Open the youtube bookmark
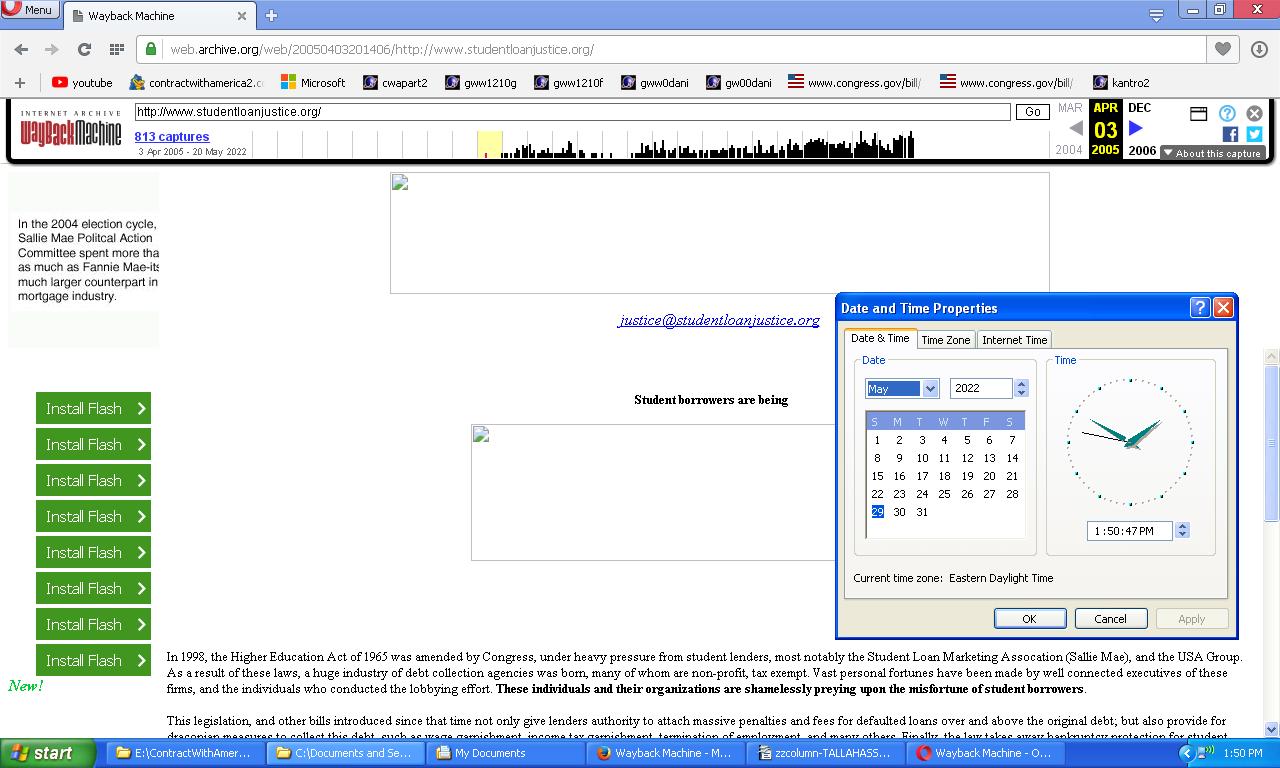Image resolution: width=1280 pixels, height=768 pixels. [x=82, y=83]
